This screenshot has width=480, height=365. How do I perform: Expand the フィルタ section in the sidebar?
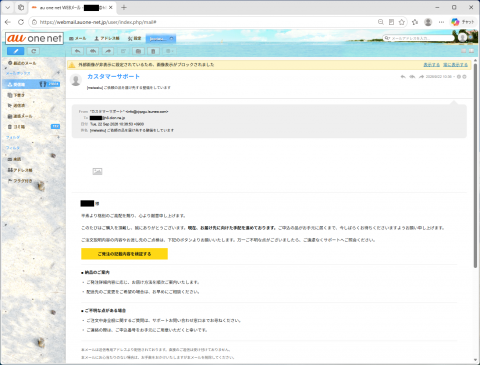point(13,147)
